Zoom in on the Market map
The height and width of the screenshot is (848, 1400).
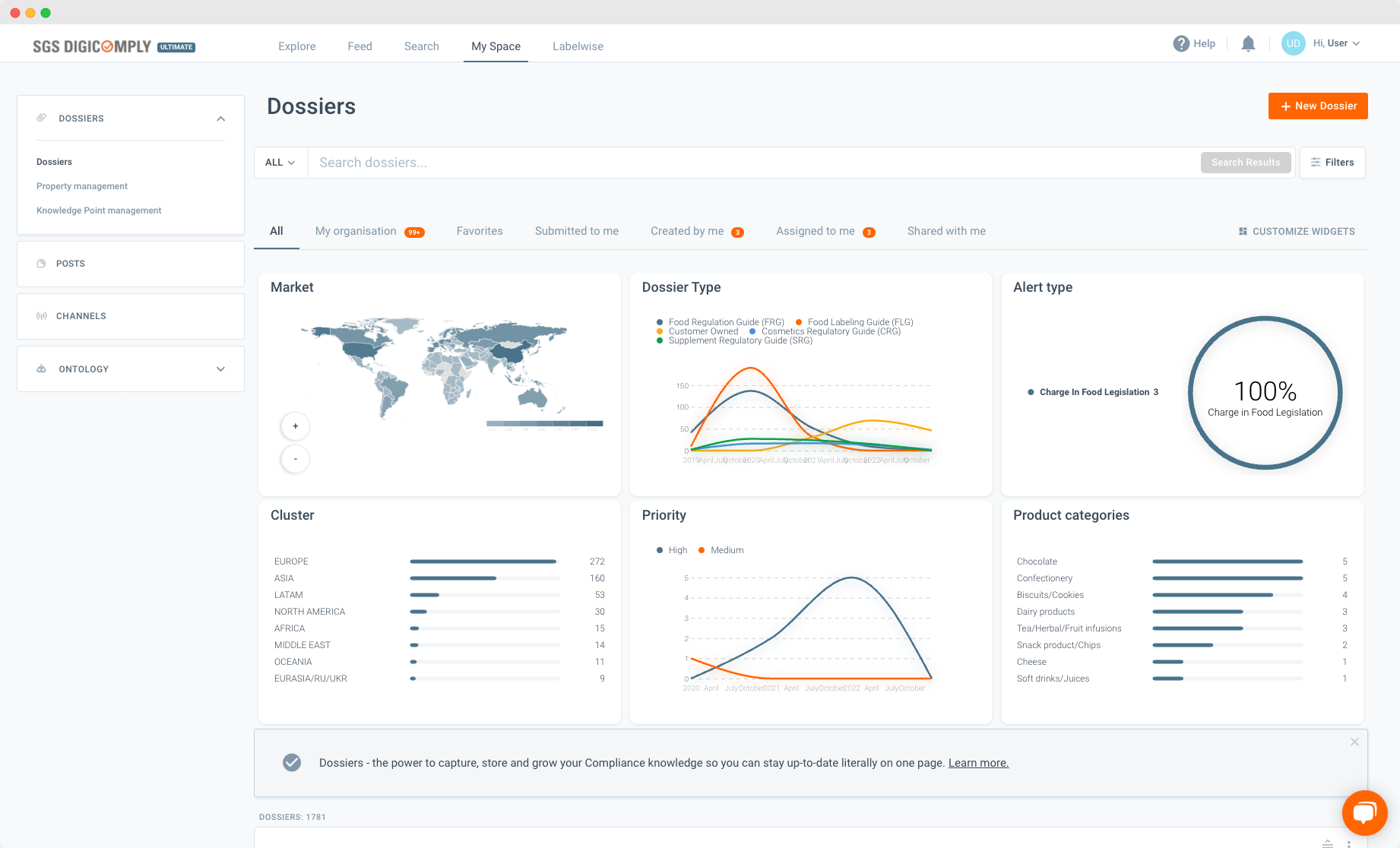pos(296,426)
